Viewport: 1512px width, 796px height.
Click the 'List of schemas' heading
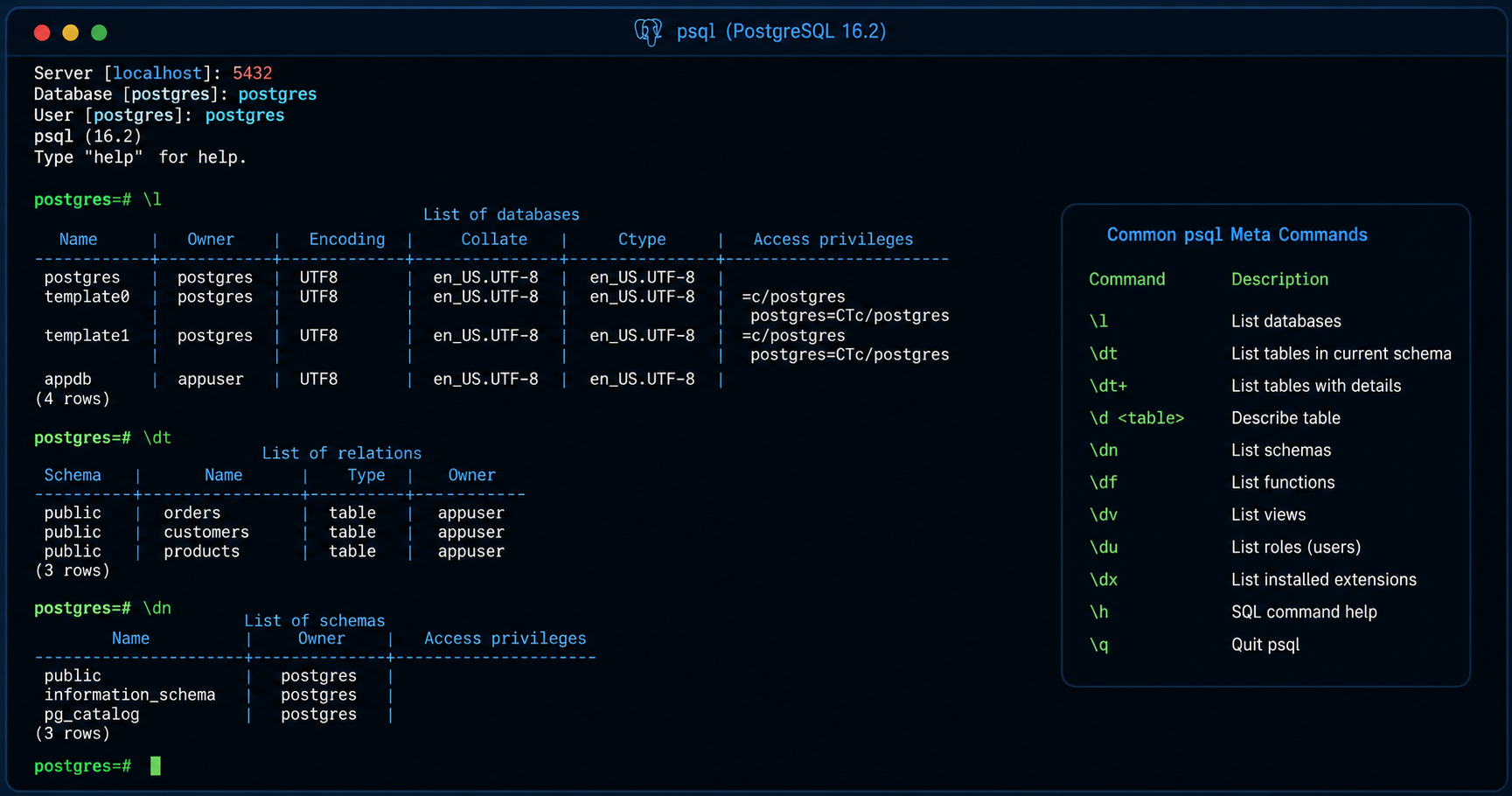coord(315,621)
